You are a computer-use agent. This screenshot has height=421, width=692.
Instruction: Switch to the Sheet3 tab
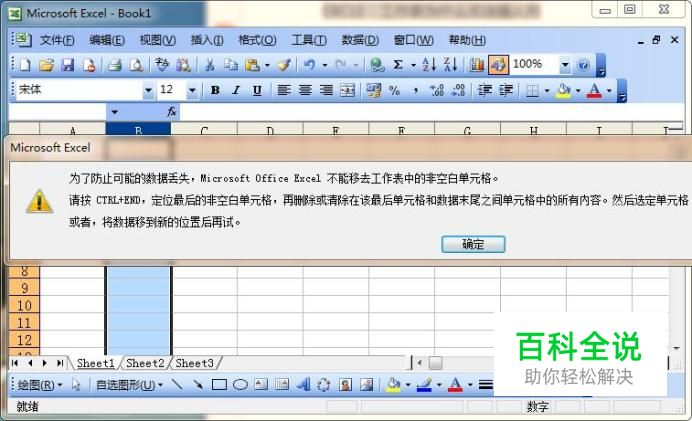[x=195, y=363]
